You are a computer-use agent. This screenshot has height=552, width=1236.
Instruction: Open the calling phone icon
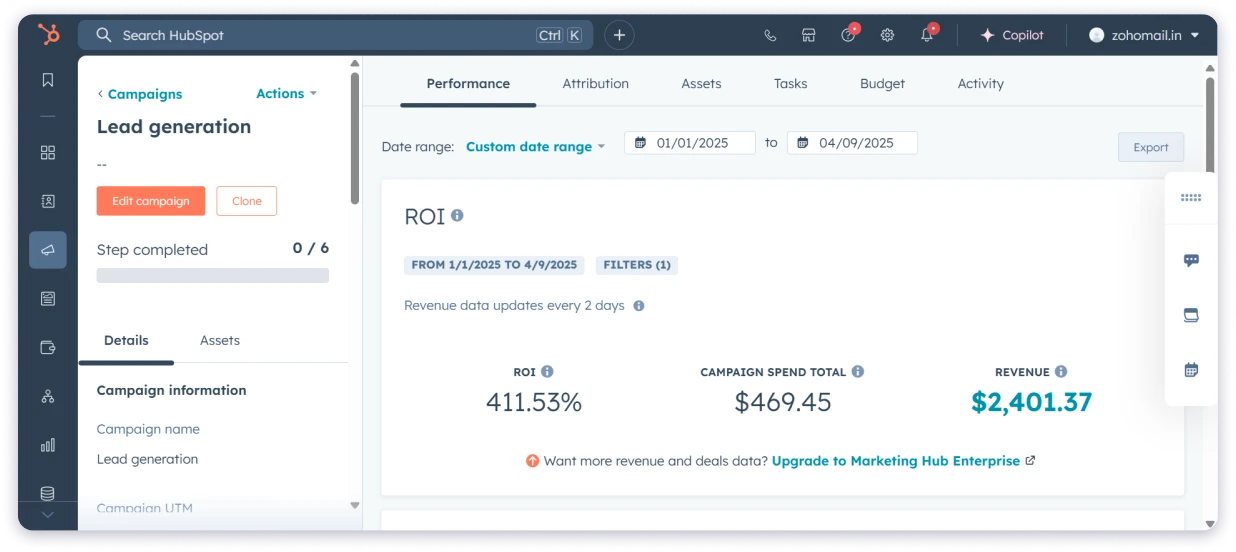(x=770, y=35)
